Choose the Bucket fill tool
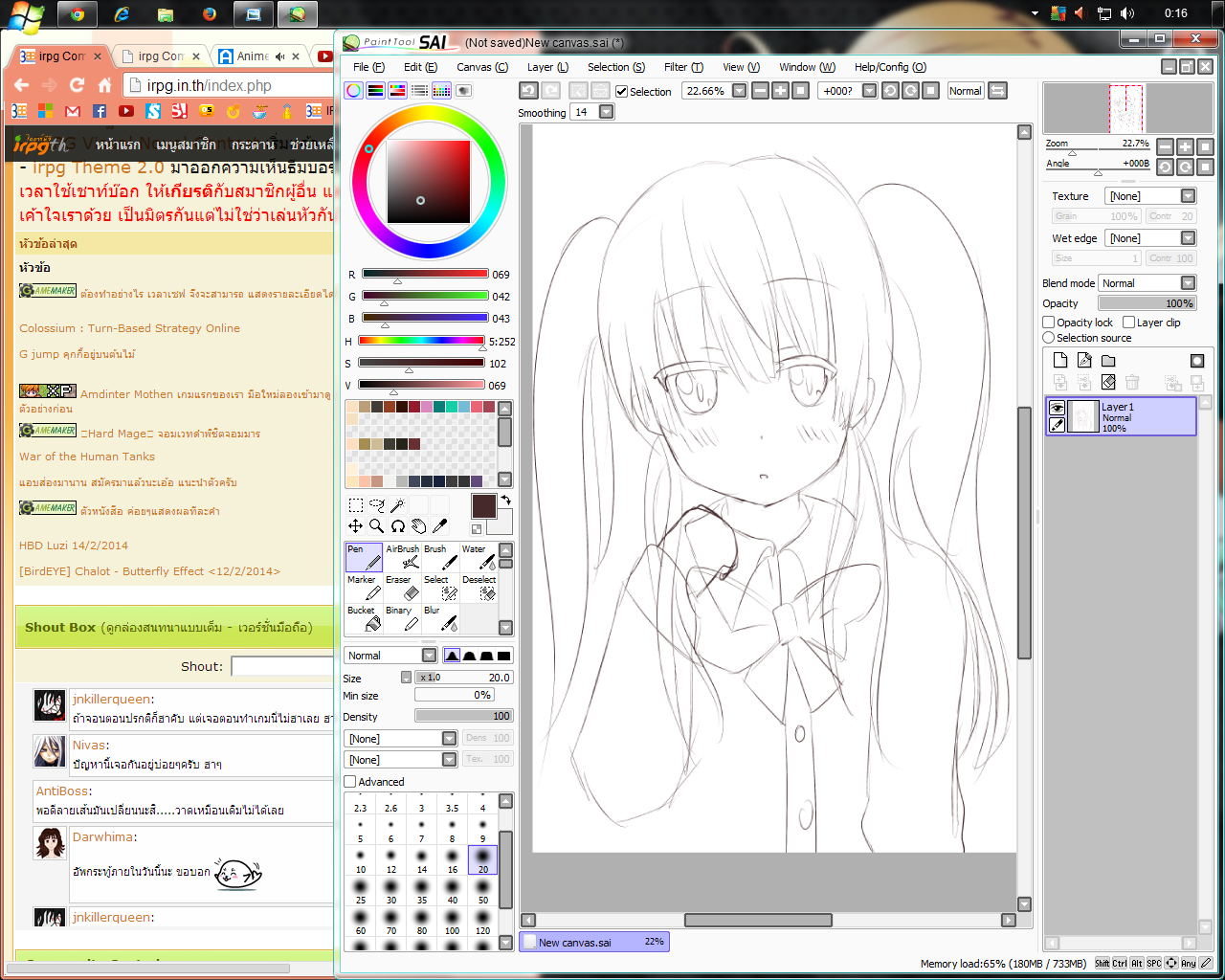Image resolution: width=1225 pixels, height=980 pixels. click(x=364, y=618)
